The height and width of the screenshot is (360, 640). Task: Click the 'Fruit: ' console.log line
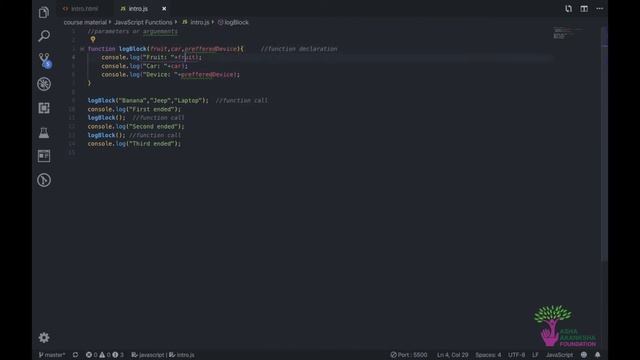tap(151, 58)
